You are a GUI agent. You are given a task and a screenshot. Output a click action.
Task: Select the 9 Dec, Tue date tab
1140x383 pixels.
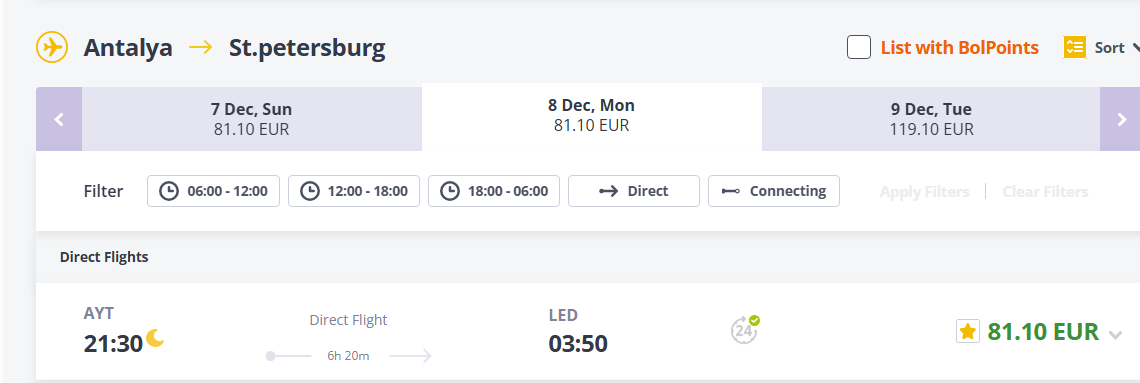coord(931,119)
